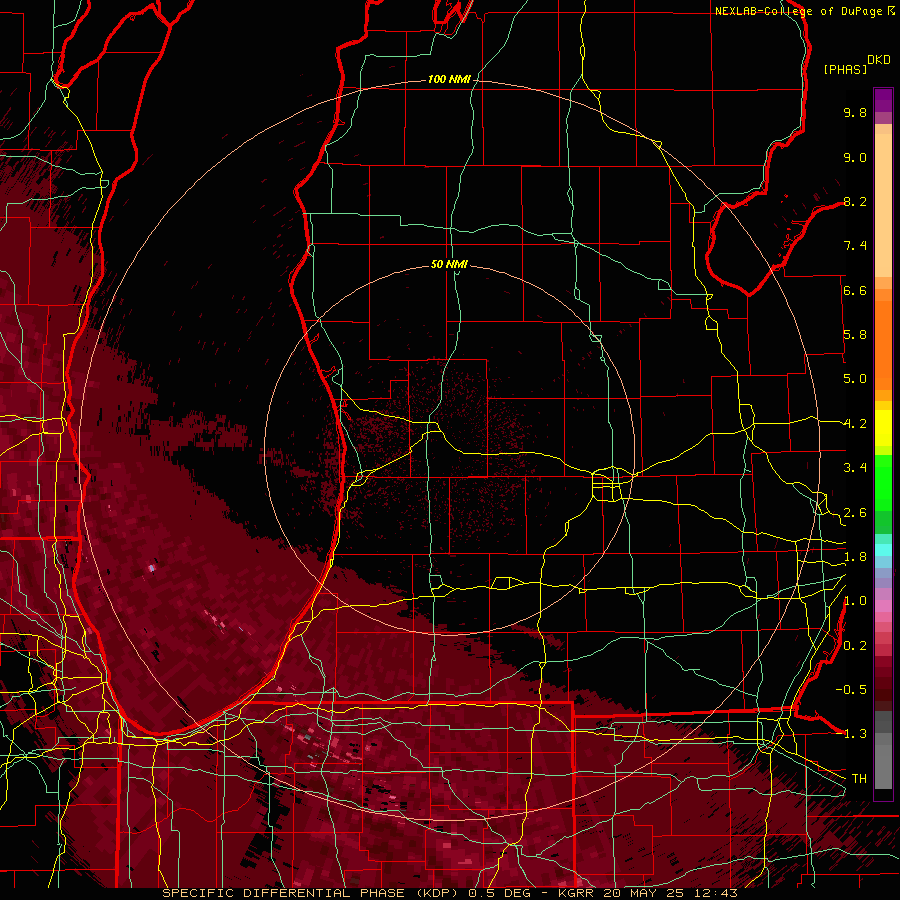
Task: Click the 50 NMI range ring label
Action: coord(449,264)
